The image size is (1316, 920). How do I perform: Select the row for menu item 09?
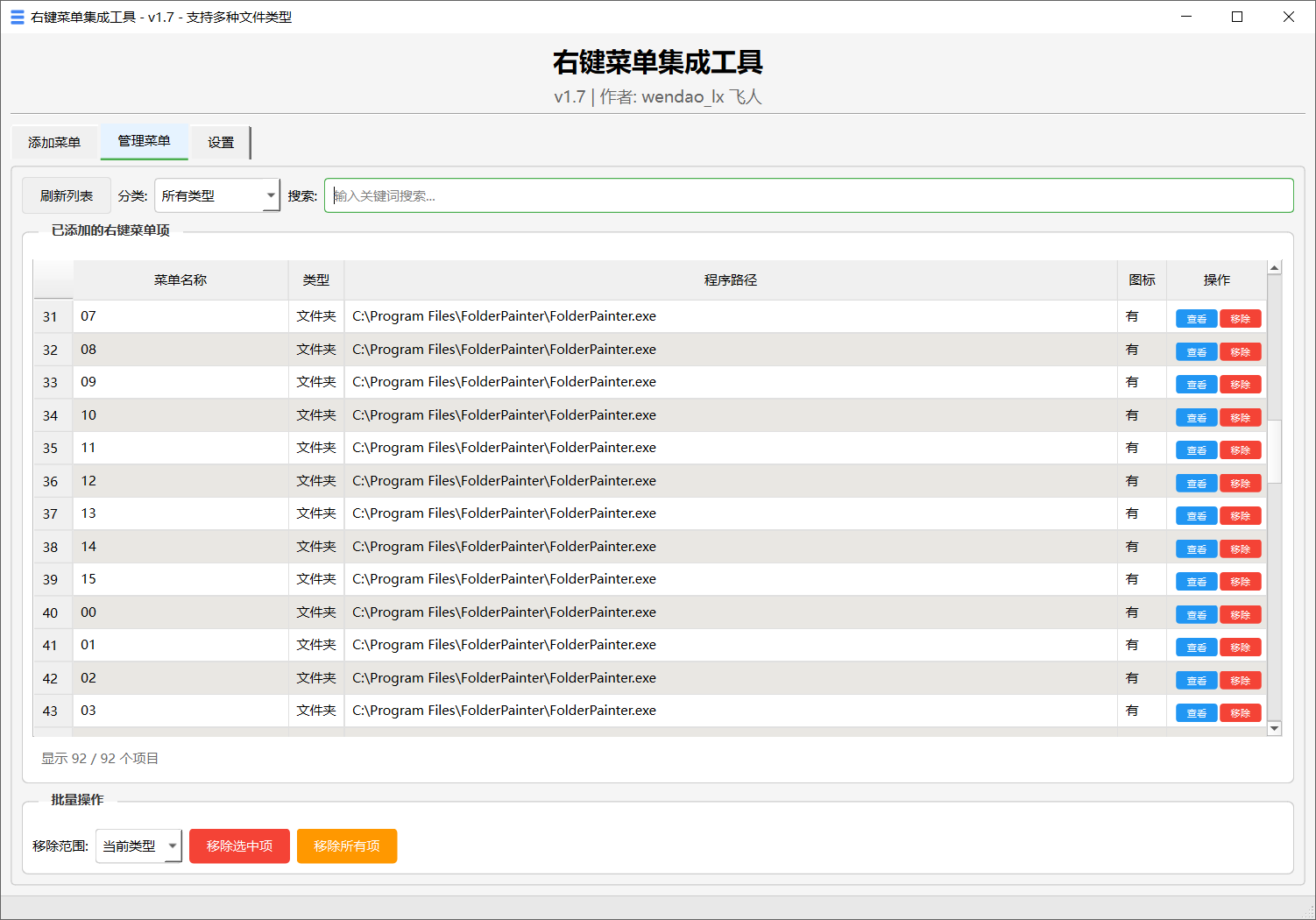(180, 381)
